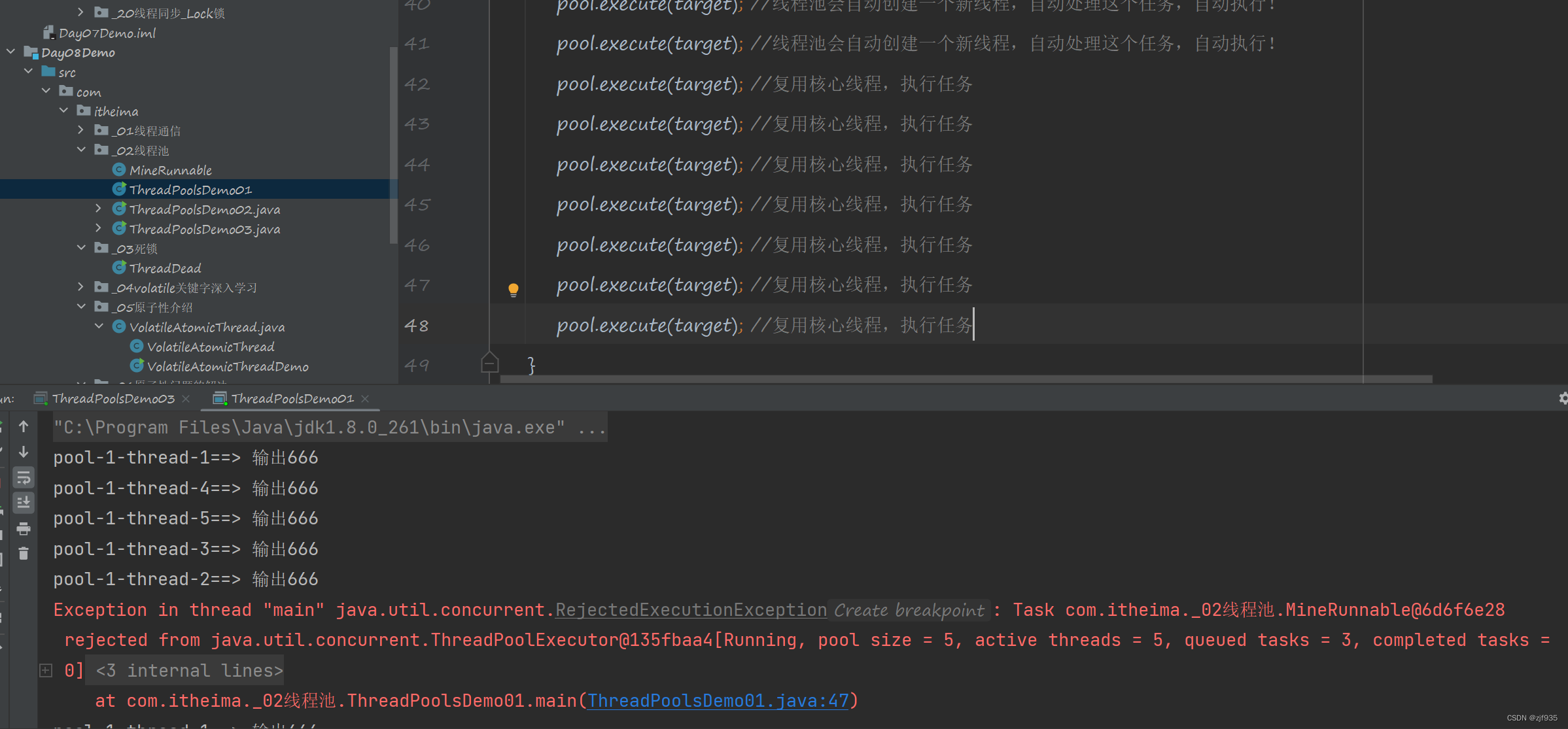The width and height of the screenshot is (1568, 729).
Task: Select ThreadPoolsDemo01 in project tree
Action: tap(190, 190)
